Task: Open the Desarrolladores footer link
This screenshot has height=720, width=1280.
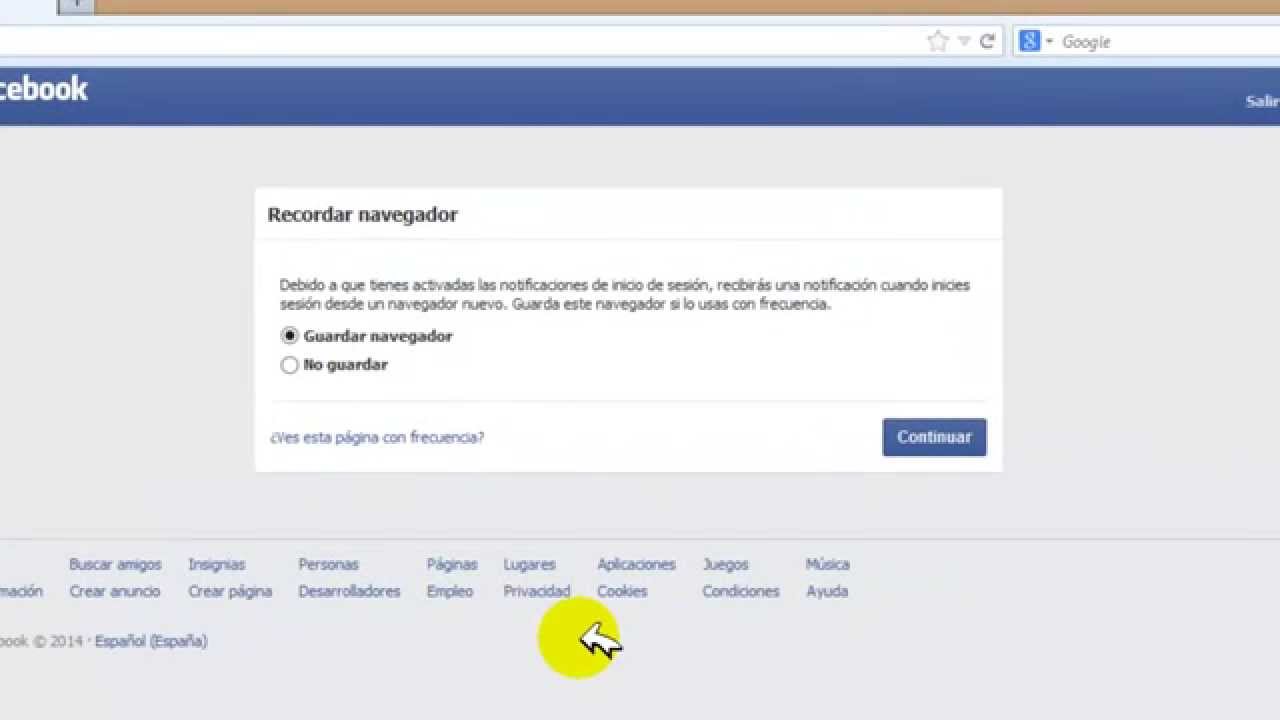Action: coord(349,591)
